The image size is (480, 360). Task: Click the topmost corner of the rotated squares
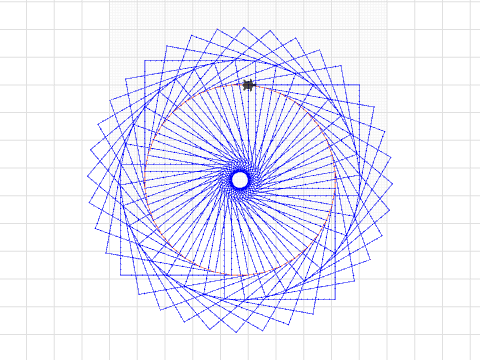coord(244,28)
